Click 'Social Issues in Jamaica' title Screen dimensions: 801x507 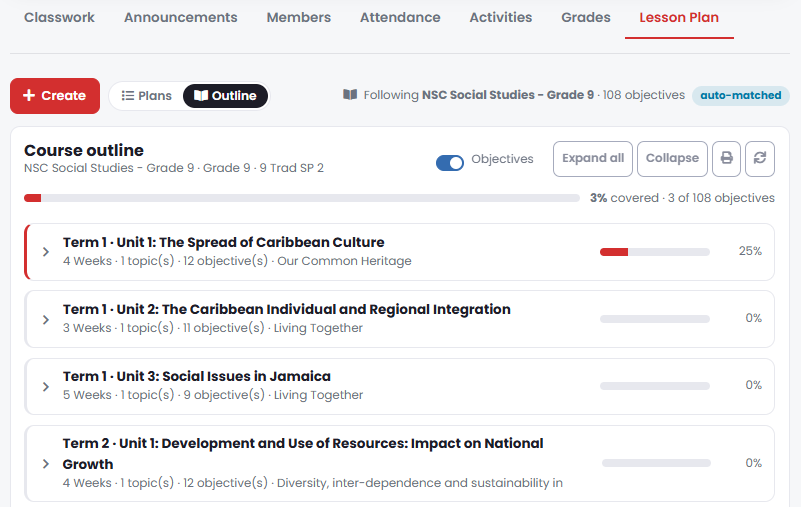246,377
